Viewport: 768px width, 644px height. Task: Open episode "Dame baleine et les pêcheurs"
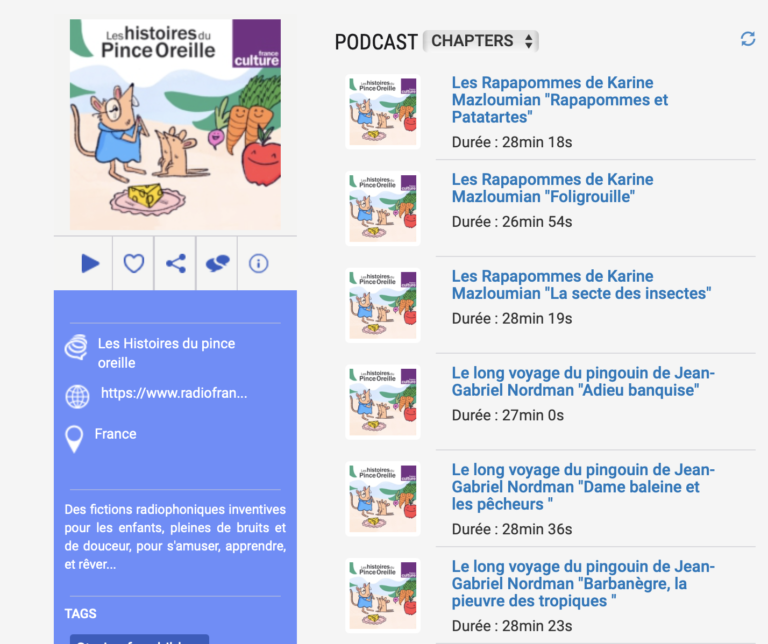[x=583, y=487]
